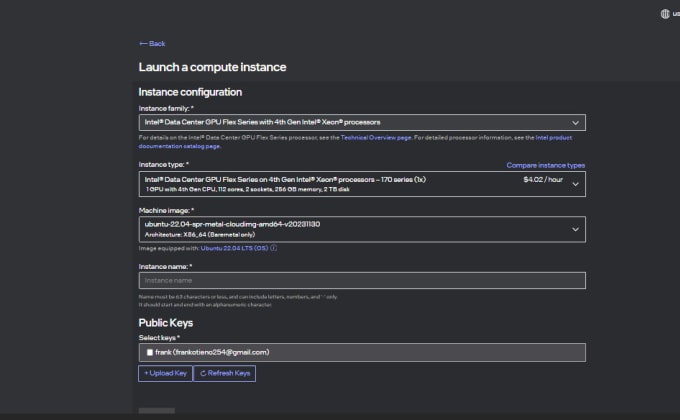Click the info icon beside Ubuntu 22.04 LTS
The height and width of the screenshot is (420, 680).
click(273, 248)
